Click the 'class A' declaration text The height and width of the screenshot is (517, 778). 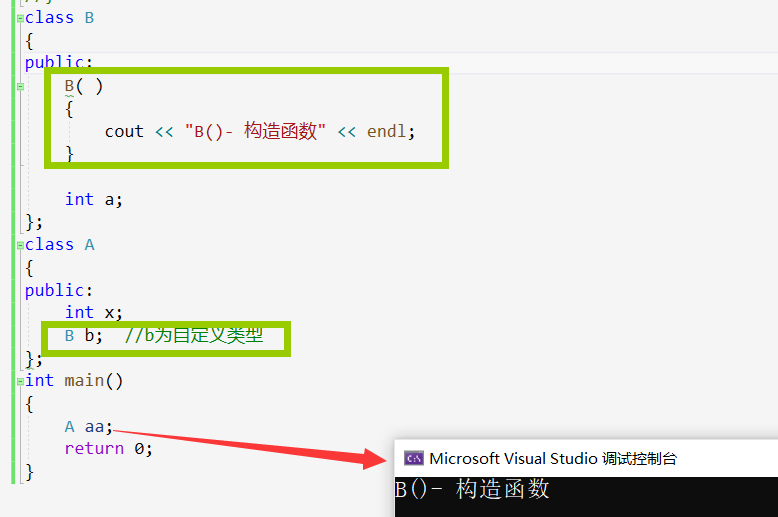tap(60, 245)
